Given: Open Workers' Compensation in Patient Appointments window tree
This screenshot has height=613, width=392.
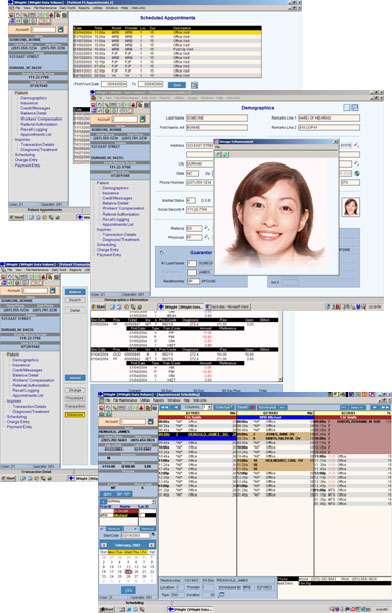Looking at the screenshot, I should [41, 119].
